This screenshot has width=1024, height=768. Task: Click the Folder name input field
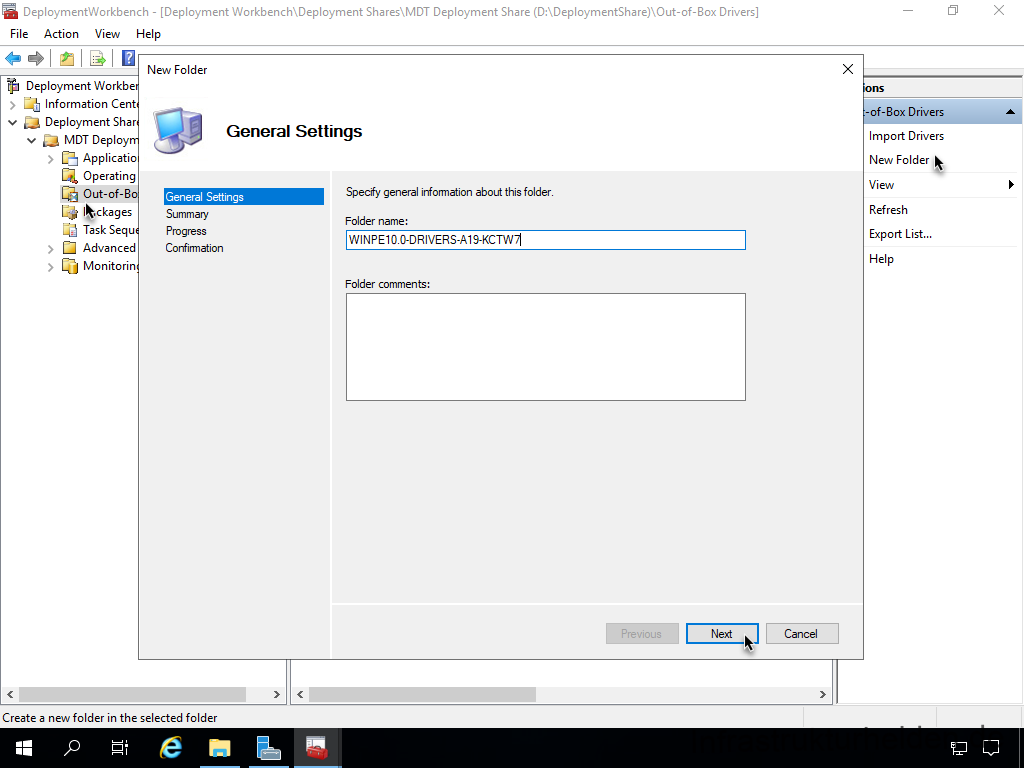pos(545,240)
